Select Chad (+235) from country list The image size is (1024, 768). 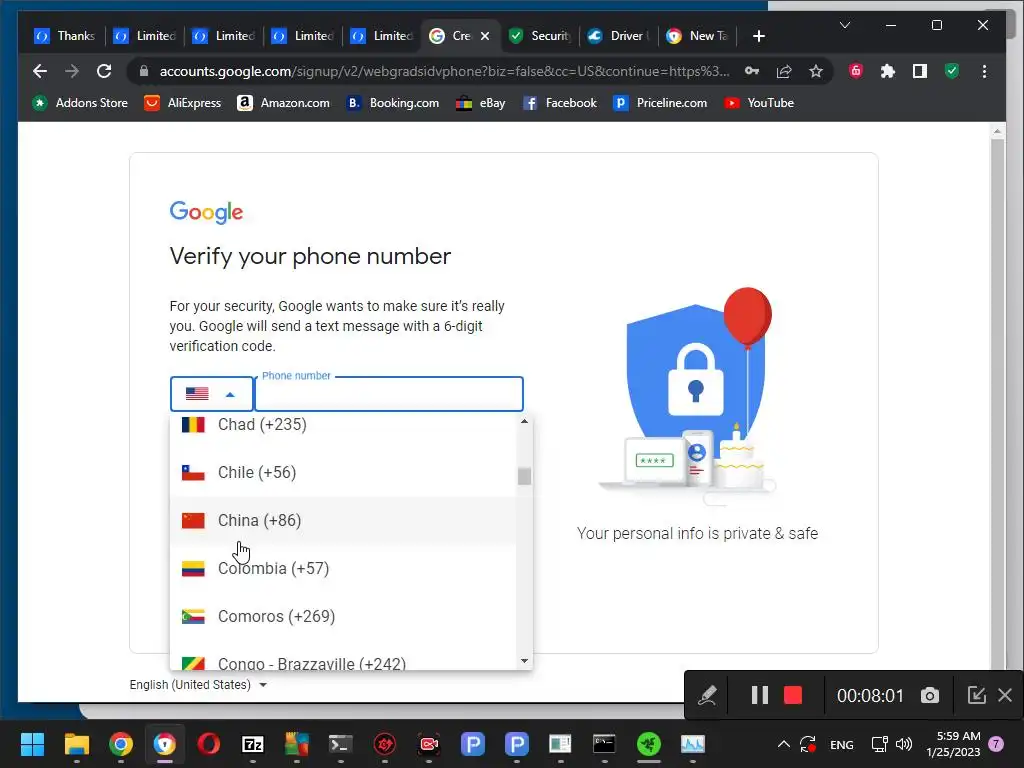pyautogui.click(x=343, y=425)
